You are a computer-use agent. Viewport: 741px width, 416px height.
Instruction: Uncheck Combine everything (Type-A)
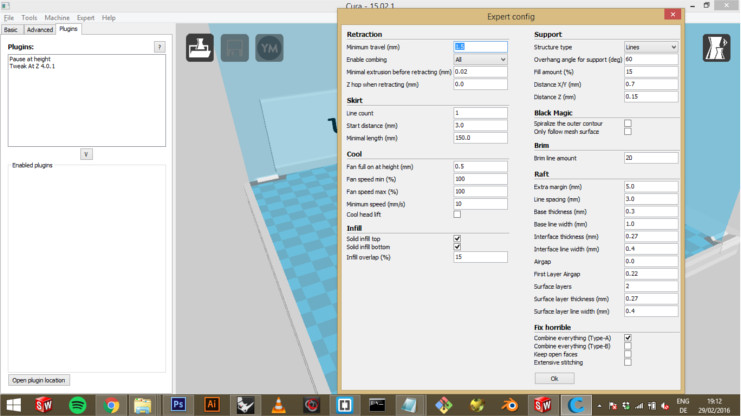click(628, 338)
